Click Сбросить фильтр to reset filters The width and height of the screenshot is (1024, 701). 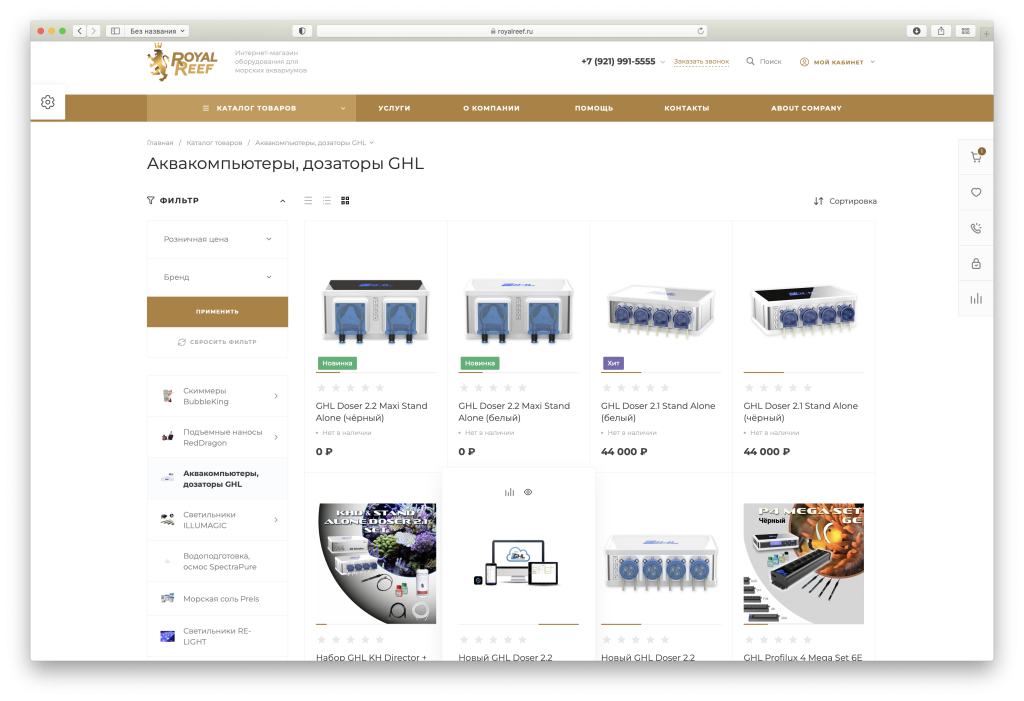(x=217, y=342)
